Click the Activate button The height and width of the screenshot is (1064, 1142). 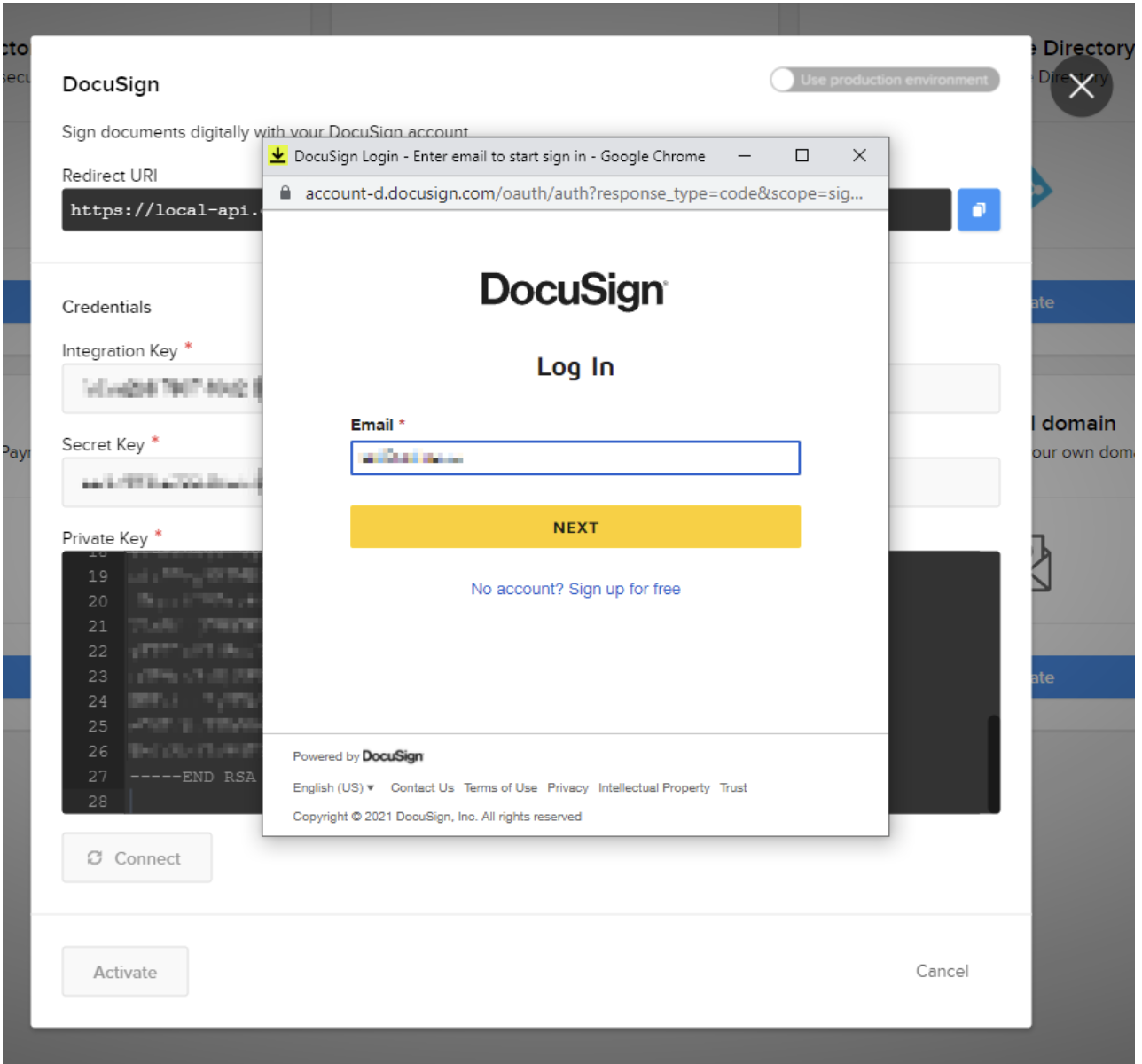click(124, 971)
